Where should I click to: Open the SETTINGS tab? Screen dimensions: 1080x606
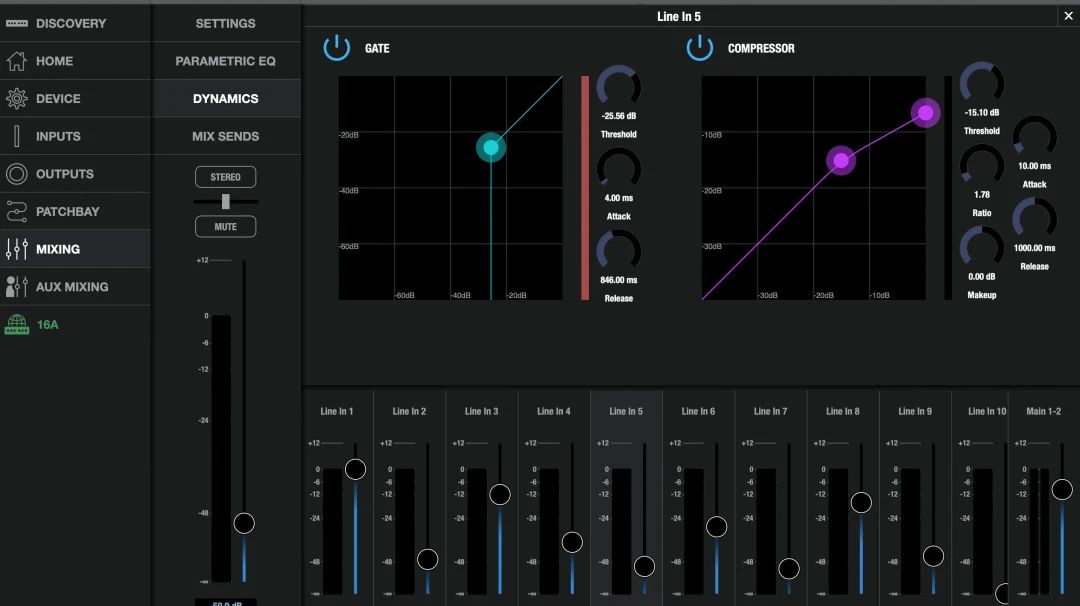(225, 23)
